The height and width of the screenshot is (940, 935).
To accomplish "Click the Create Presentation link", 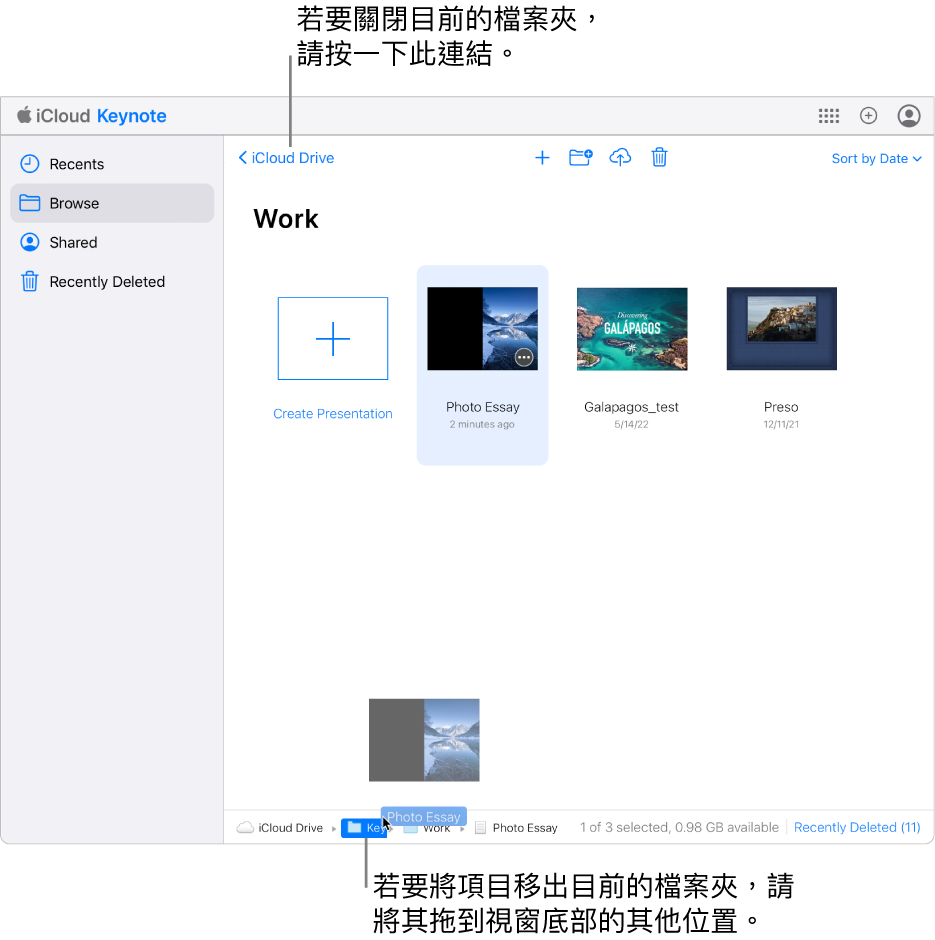I will pos(333,414).
